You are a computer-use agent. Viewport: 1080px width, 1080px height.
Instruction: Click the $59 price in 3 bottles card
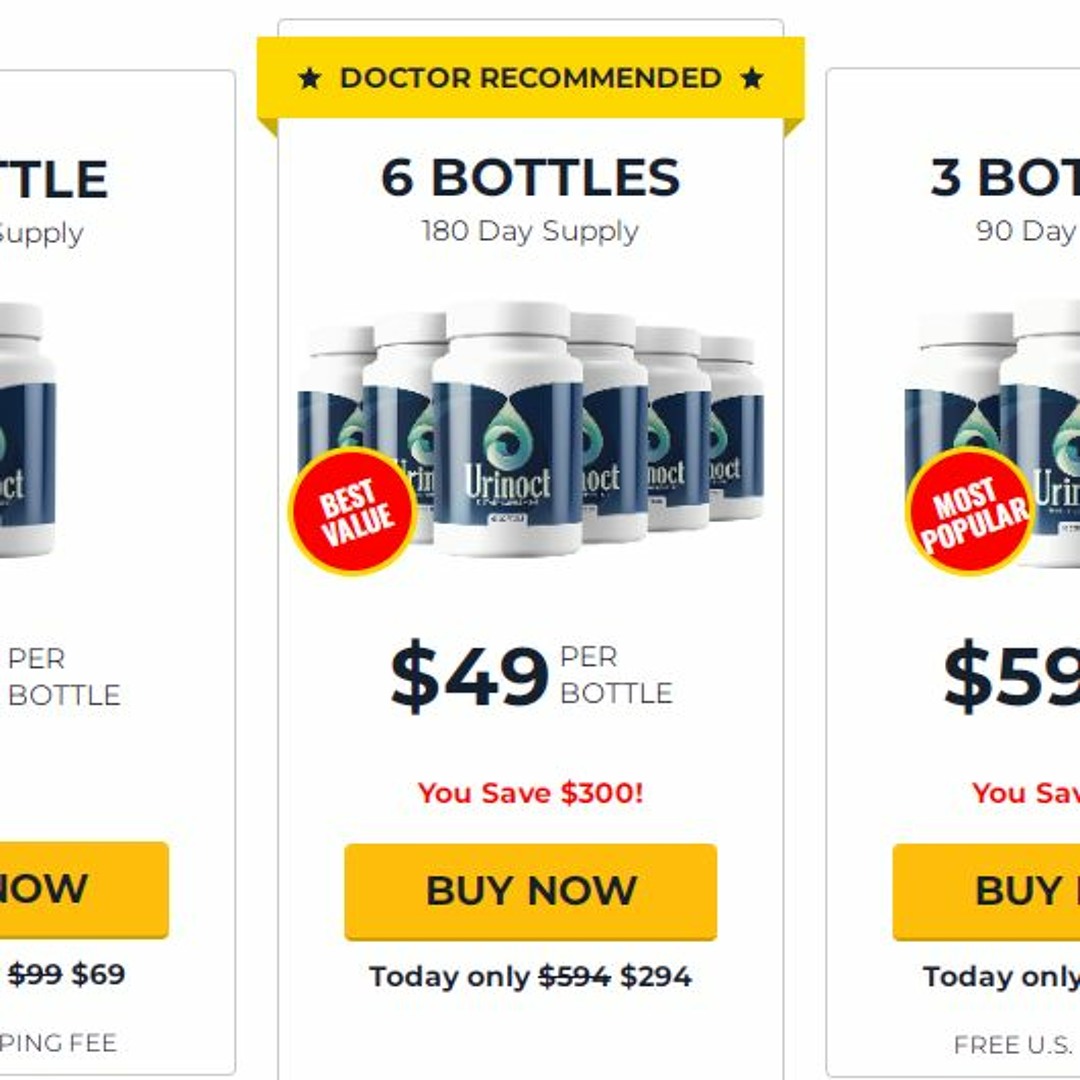point(1011,676)
